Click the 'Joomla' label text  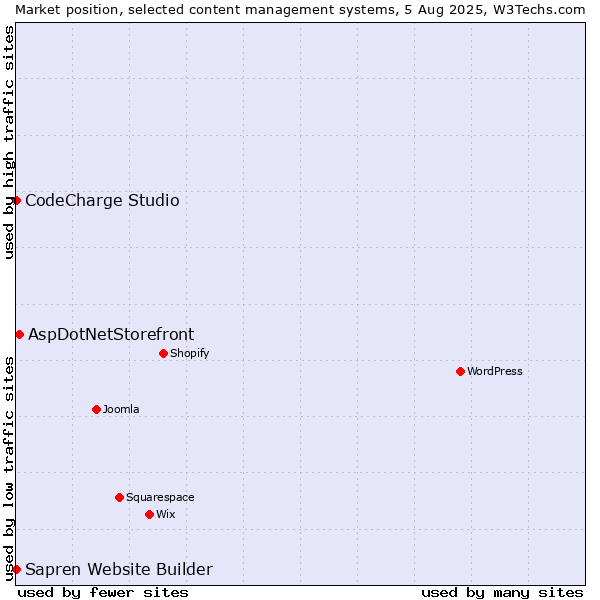121,409
